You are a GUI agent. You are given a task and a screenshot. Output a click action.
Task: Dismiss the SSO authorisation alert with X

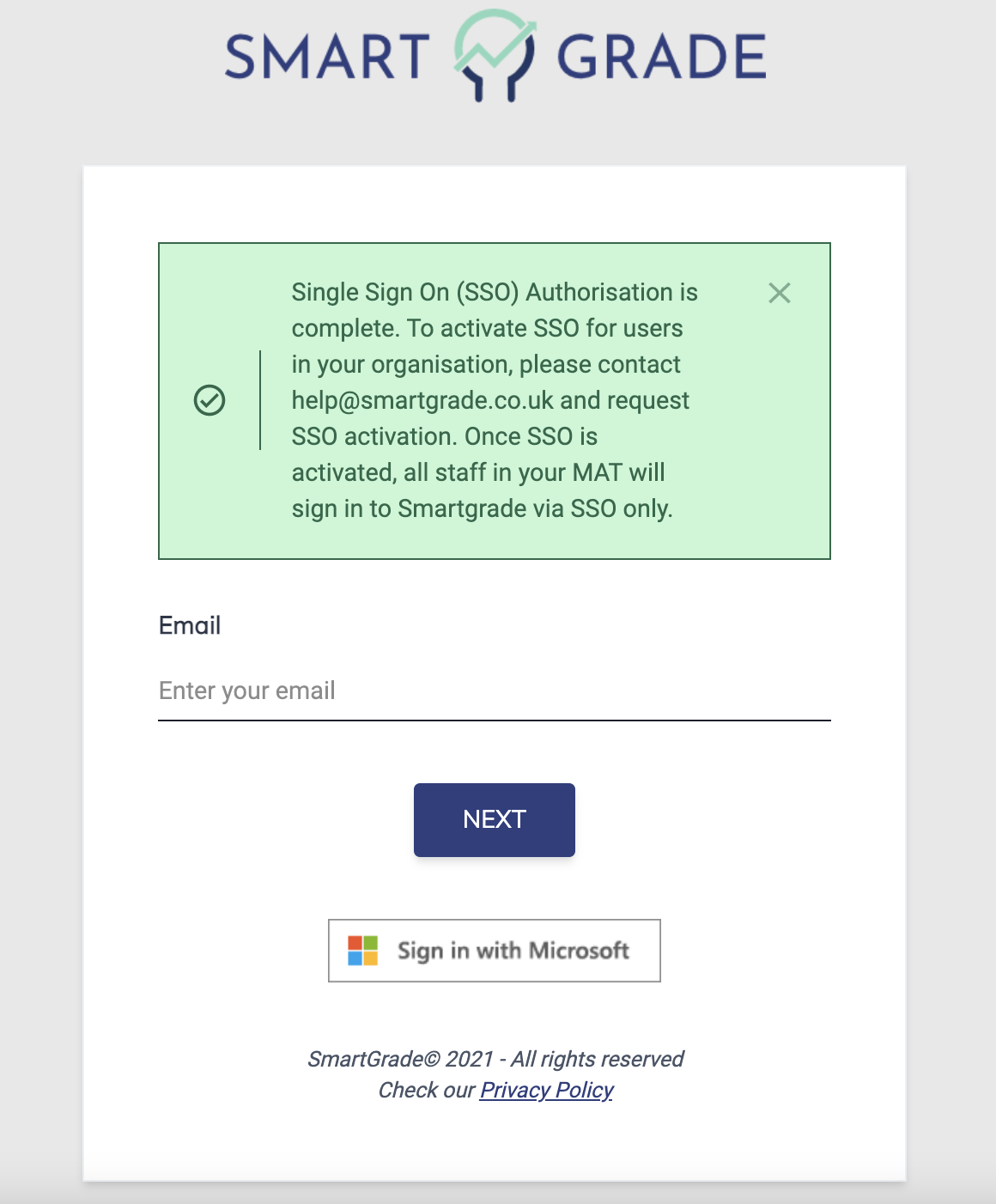780,293
